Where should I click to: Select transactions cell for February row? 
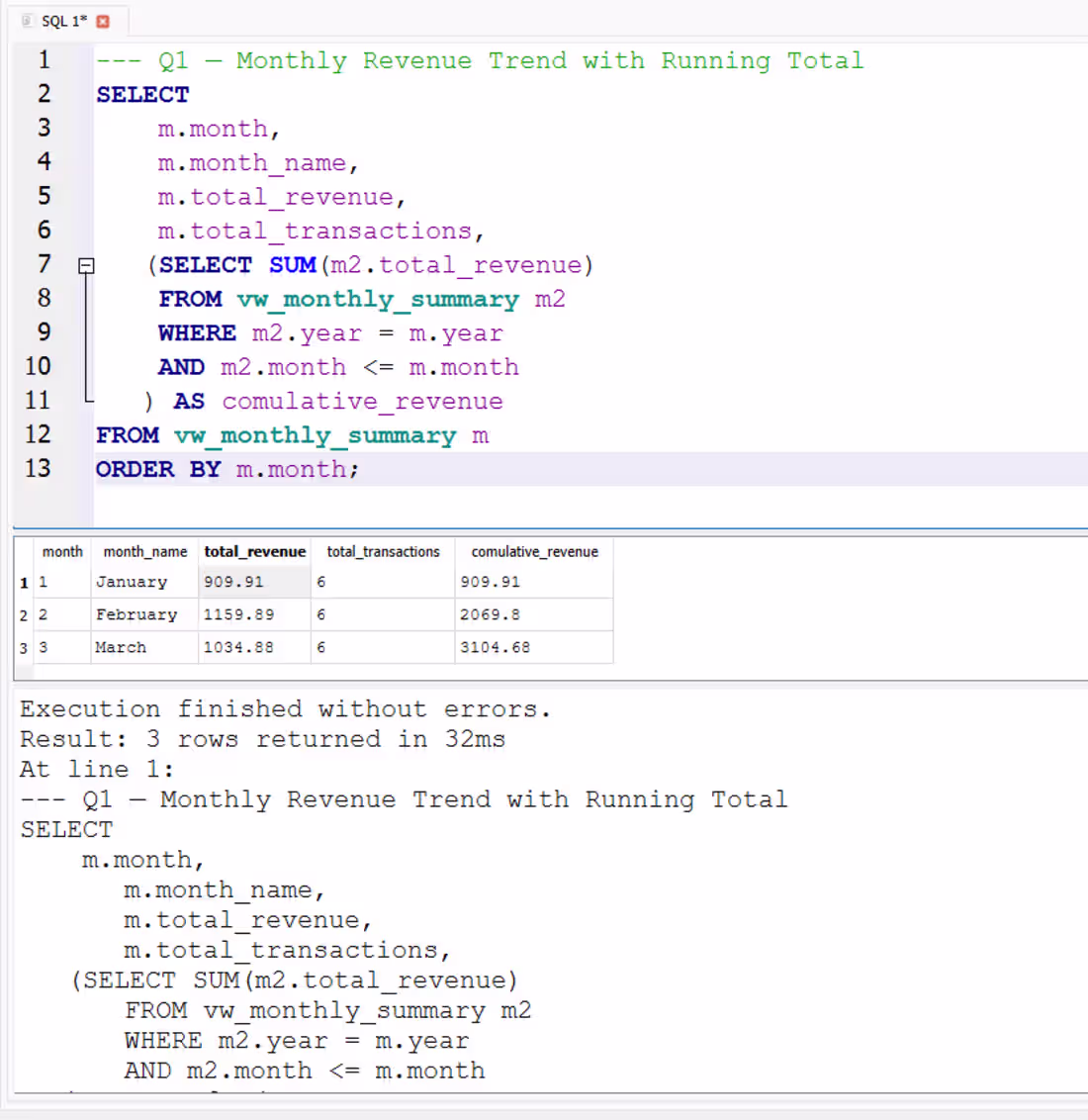point(384,614)
